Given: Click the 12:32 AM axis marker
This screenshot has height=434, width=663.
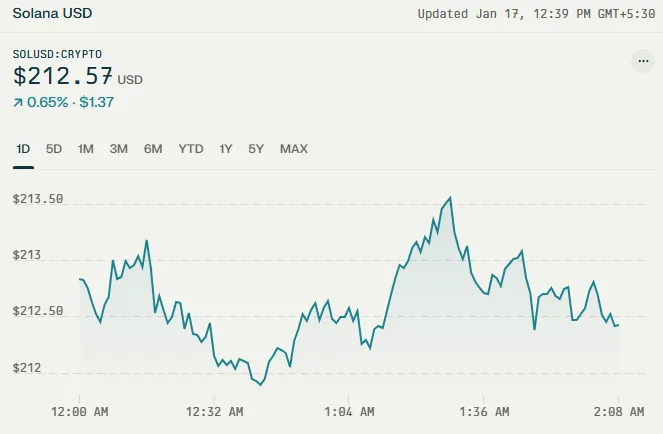Looking at the screenshot, I should tap(214, 412).
